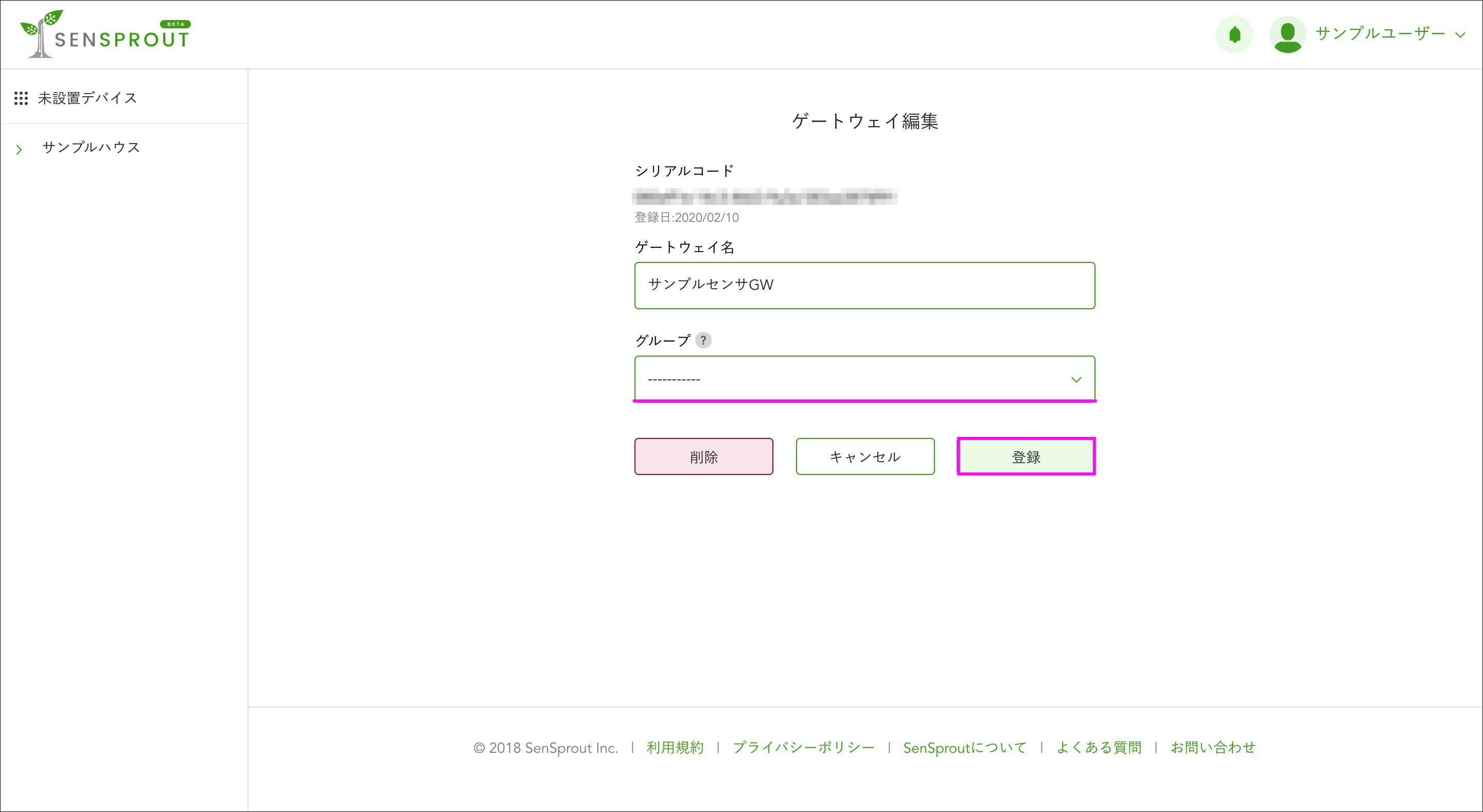The image size is (1483, 812).
Task: Open the SenSproutについて link
Action: coord(965,748)
